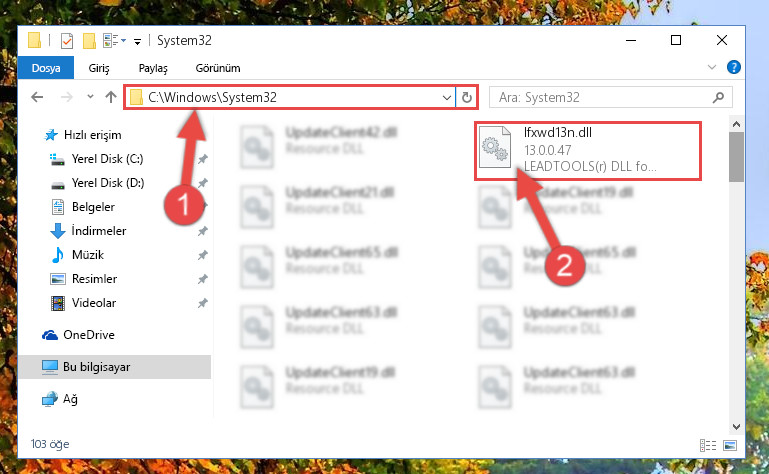The height and width of the screenshot is (474, 769).
Task: Refresh the System32 folder view
Action: tap(467, 97)
